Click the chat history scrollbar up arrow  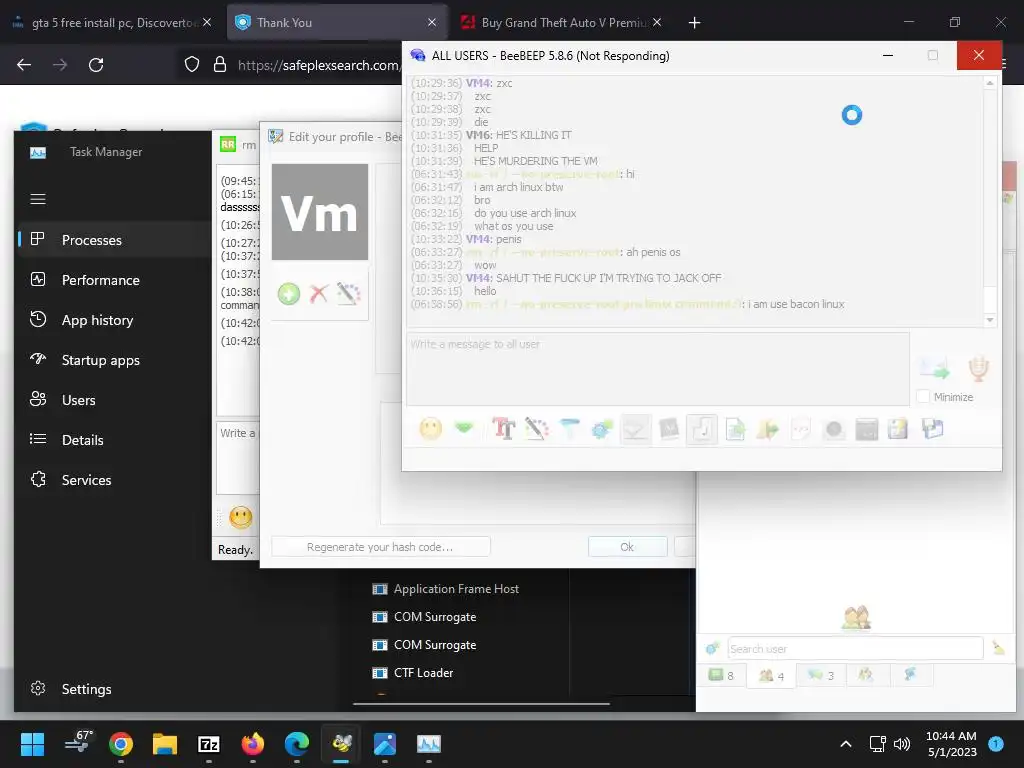(990, 83)
